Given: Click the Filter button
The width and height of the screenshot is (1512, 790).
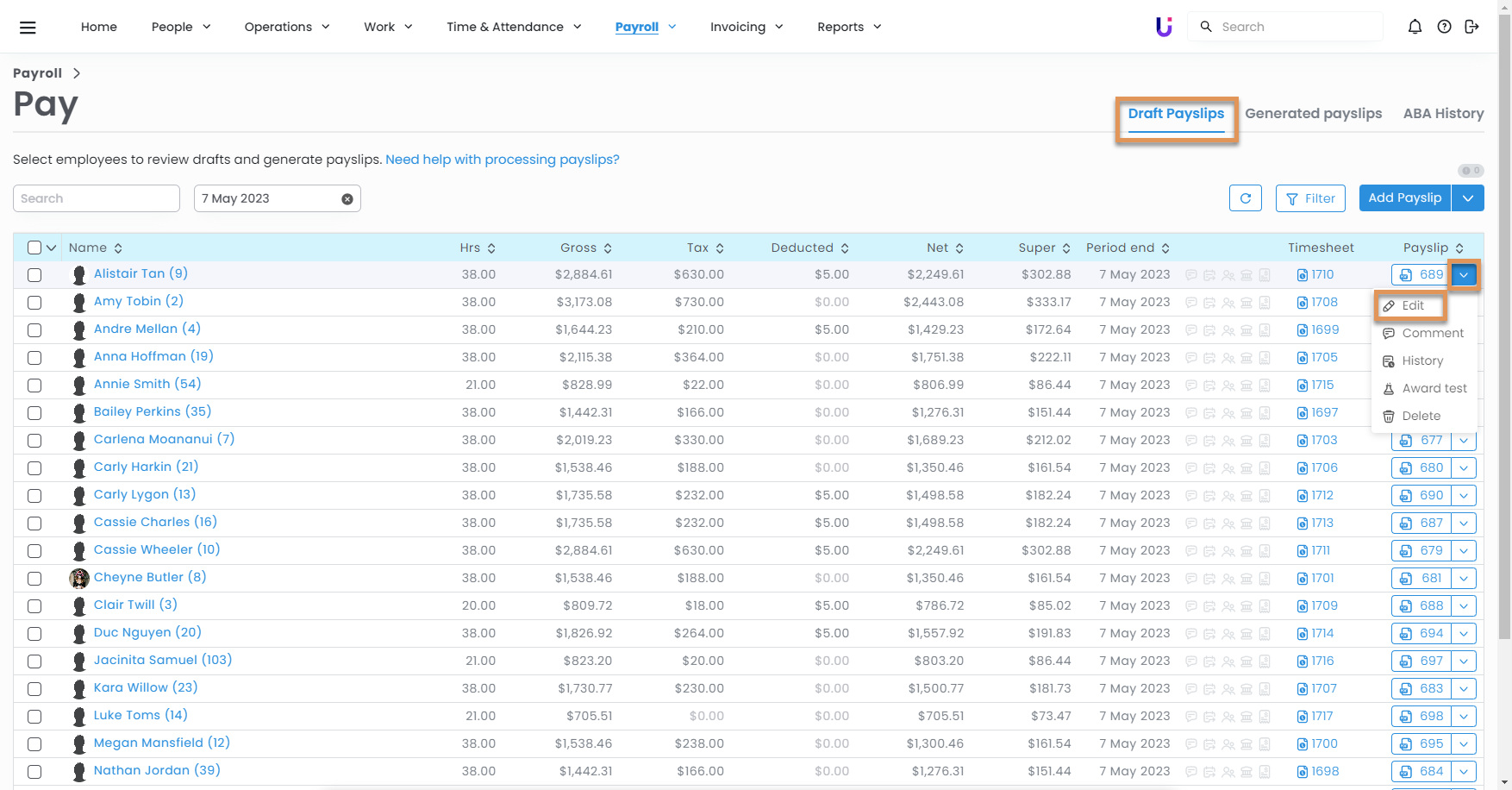Looking at the screenshot, I should [x=1310, y=198].
